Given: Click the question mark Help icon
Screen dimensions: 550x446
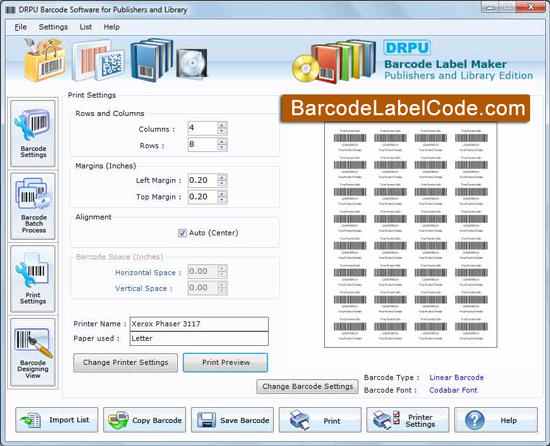Looking at the screenshot, I should pyautogui.click(x=475, y=420).
